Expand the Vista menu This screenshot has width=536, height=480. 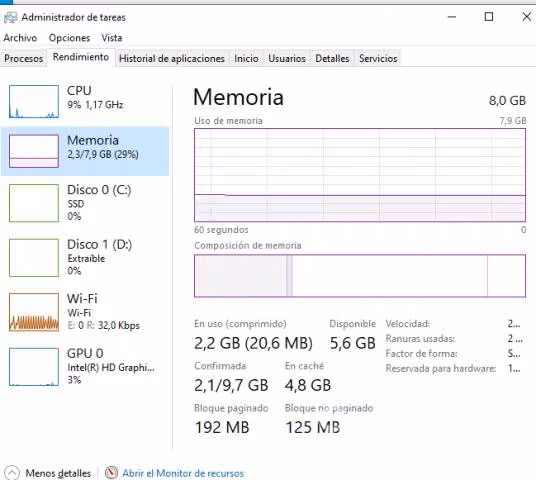tap(112, 38)
